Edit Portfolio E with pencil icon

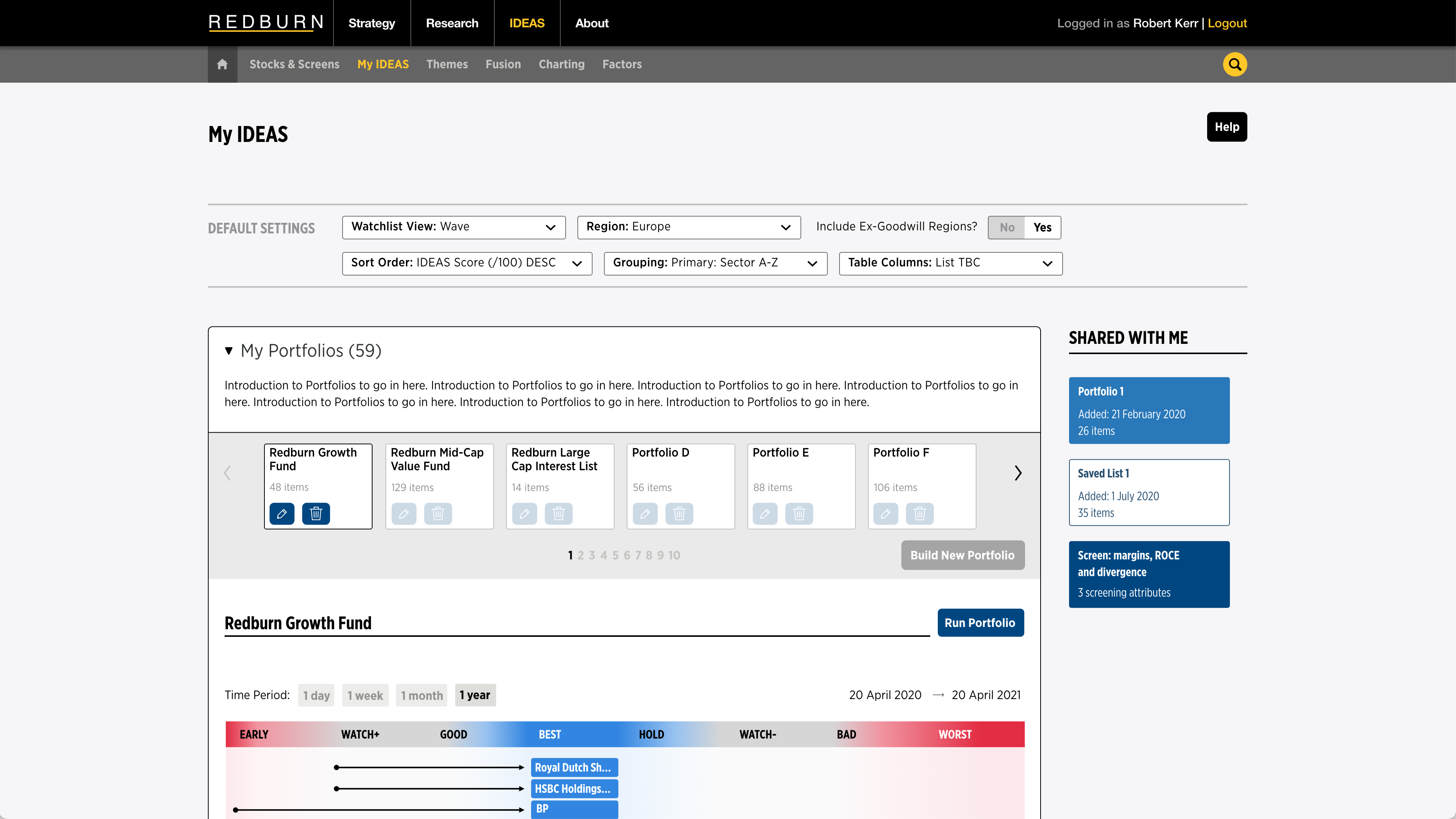point(765,513)
